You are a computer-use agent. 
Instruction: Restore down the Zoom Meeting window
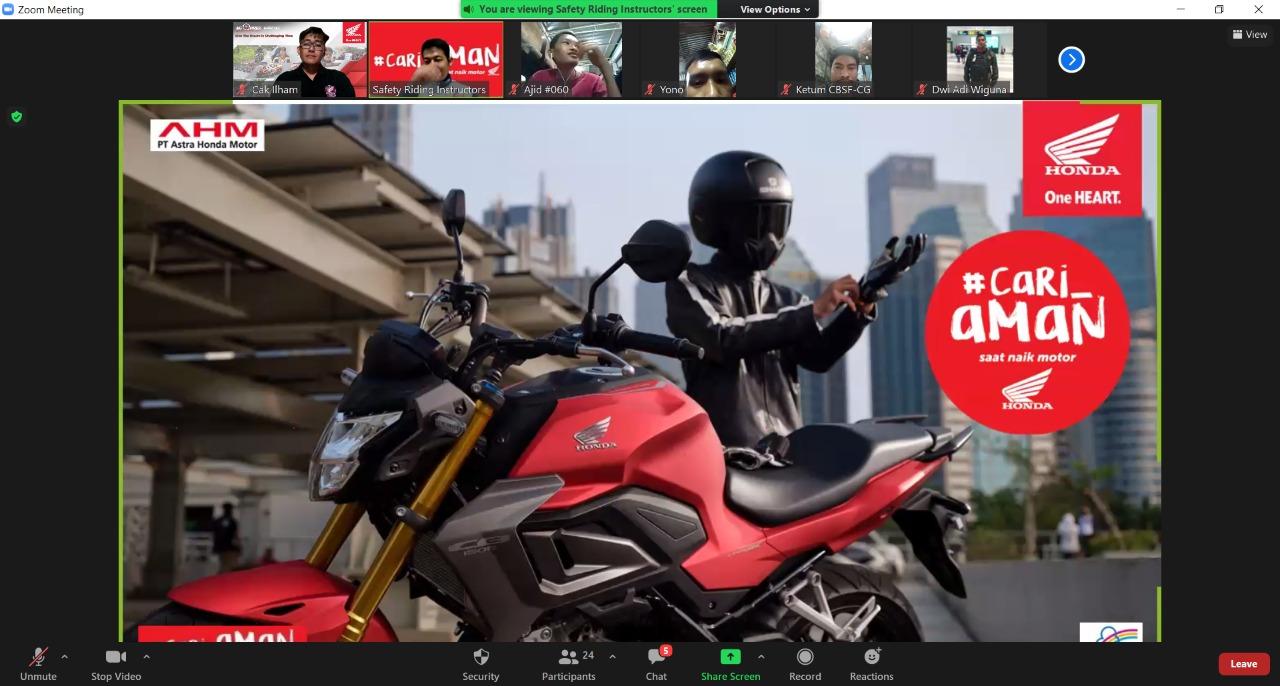coord(1219,9)
